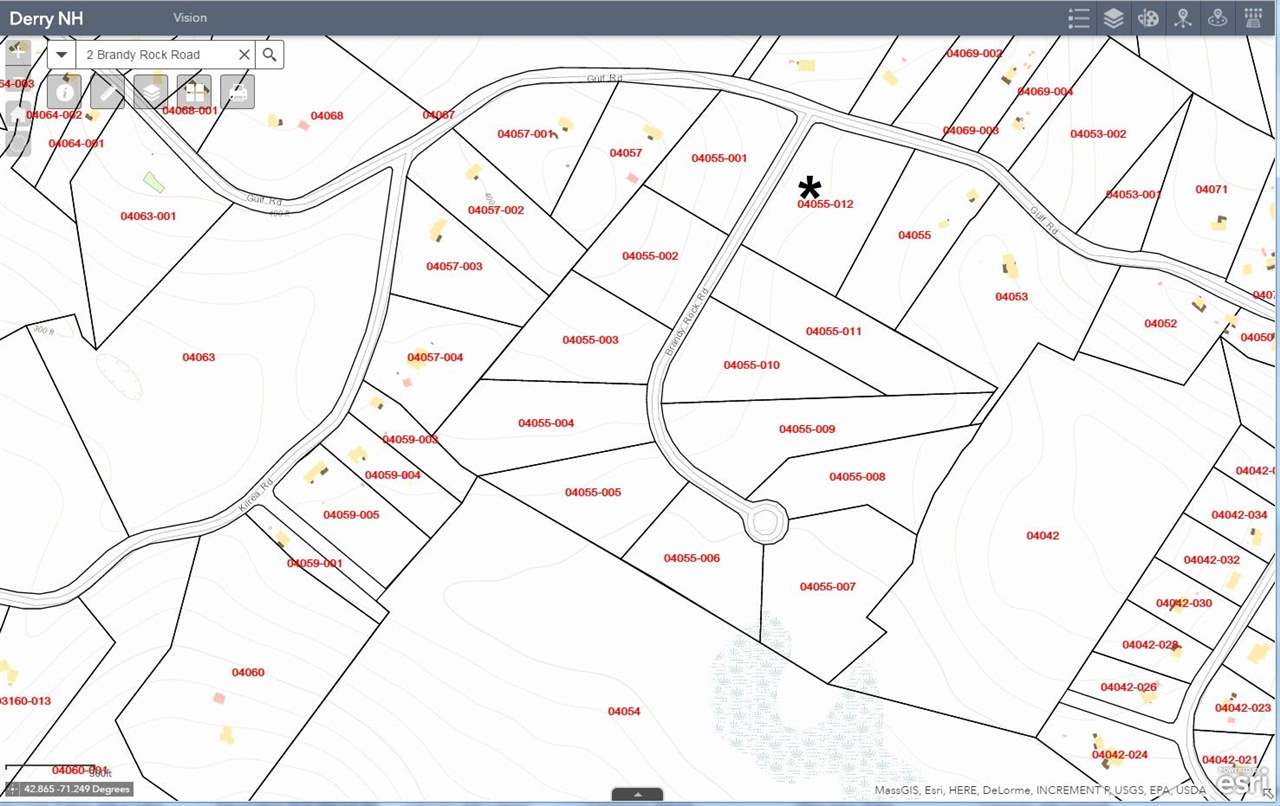Click the coordinates icon beside 42.865 -71.249
Image resolution: width=1280 pixels, height=806 pixels.
(x=13, y=789)
